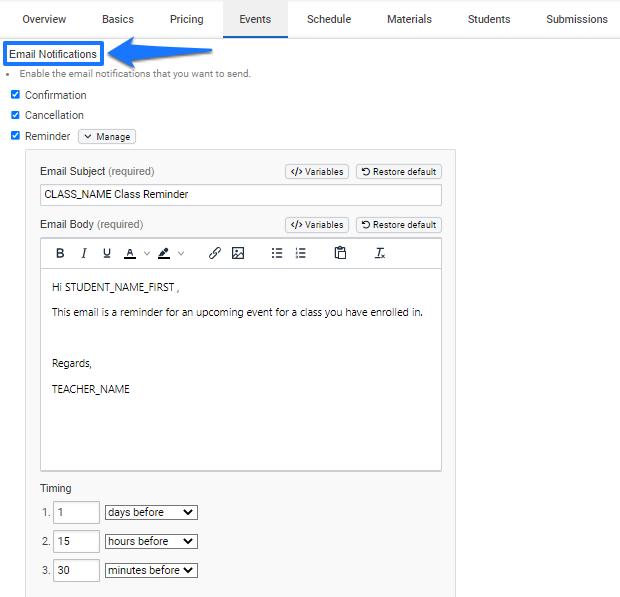Click the Email Notifications heading
Screen dimensions: 620x597
click(x=53, y=54)
